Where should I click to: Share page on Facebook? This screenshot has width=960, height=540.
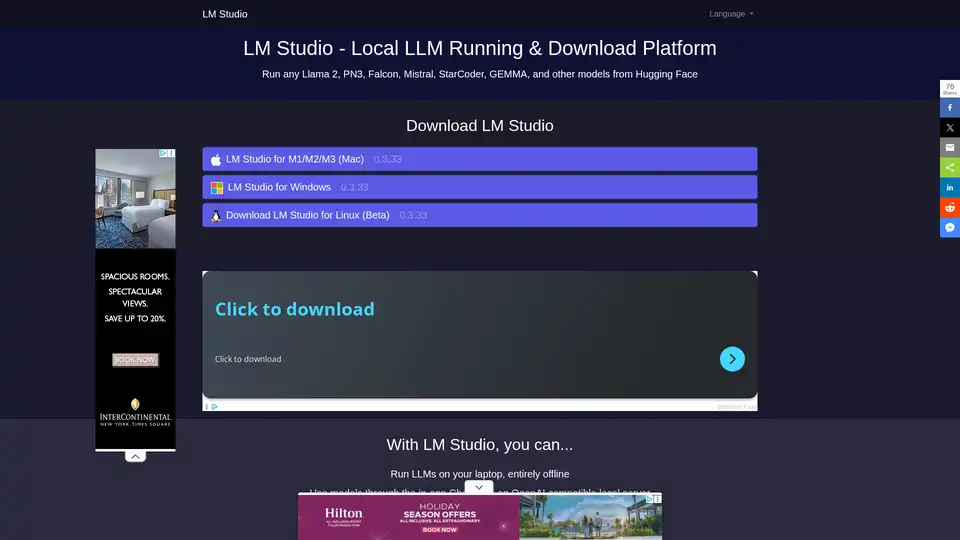(950, 108)
